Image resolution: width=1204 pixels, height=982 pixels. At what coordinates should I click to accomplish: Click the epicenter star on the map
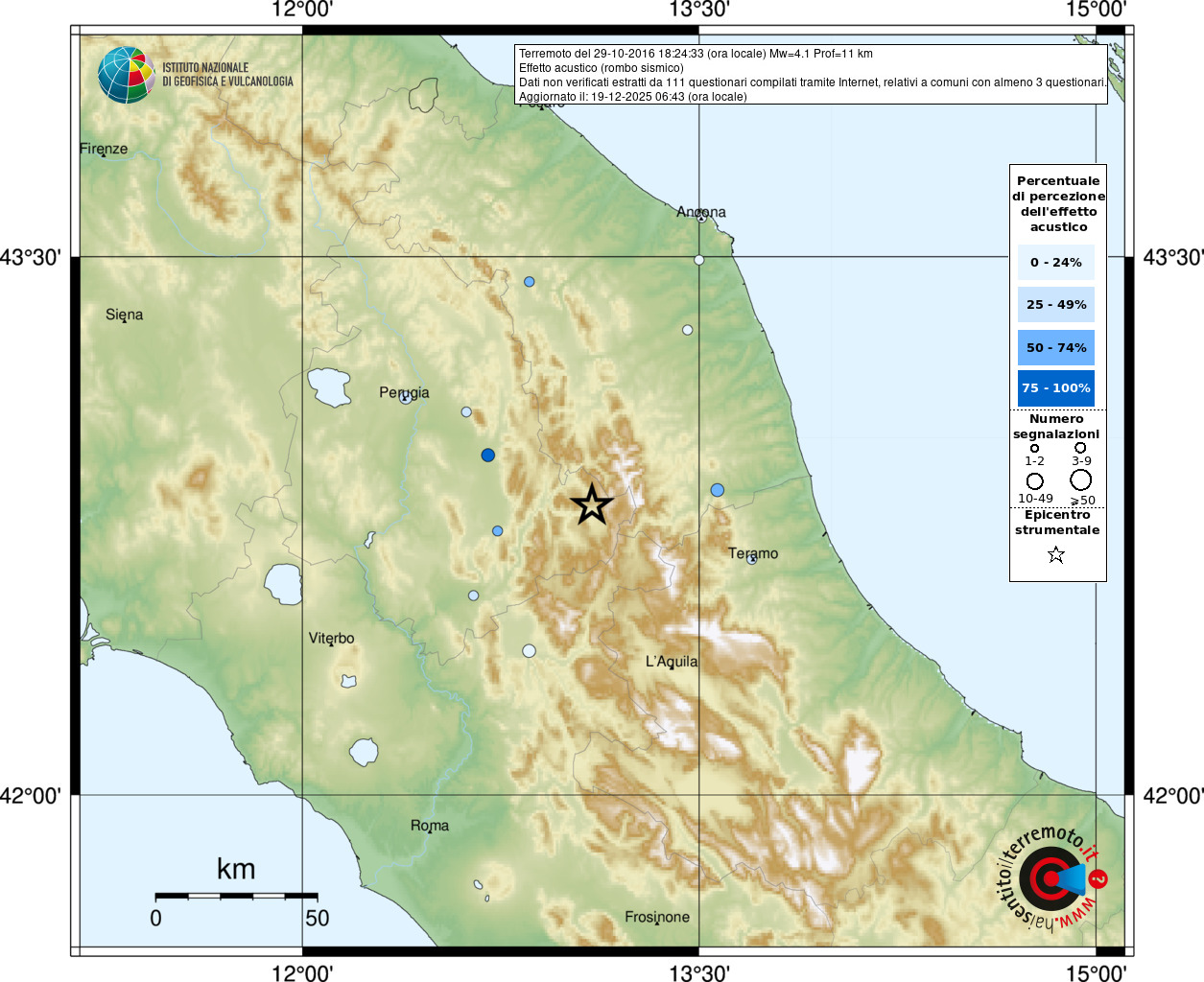tap(592, 504)
